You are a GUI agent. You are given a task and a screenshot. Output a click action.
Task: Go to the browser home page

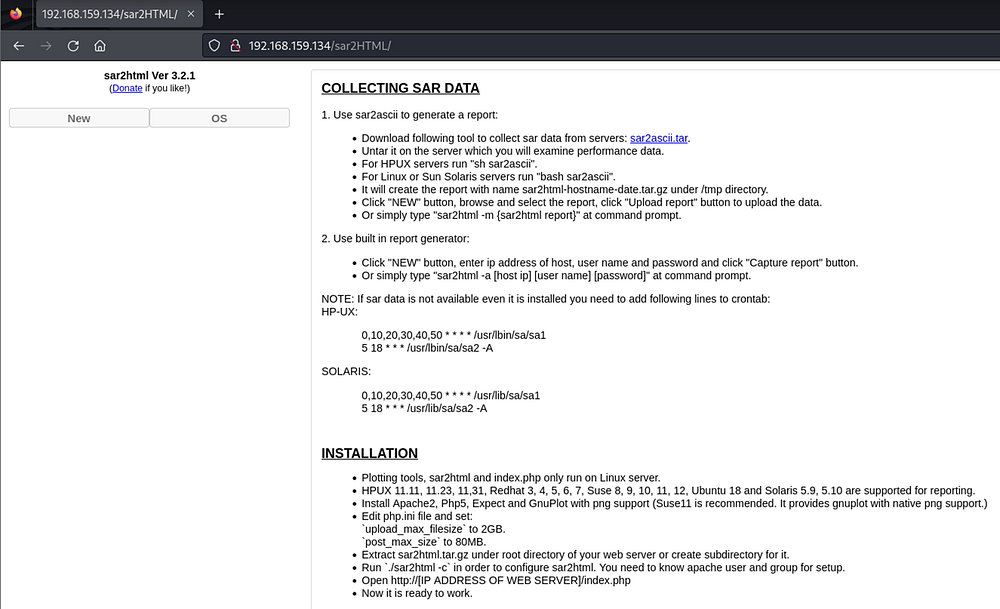click(100, 46)
